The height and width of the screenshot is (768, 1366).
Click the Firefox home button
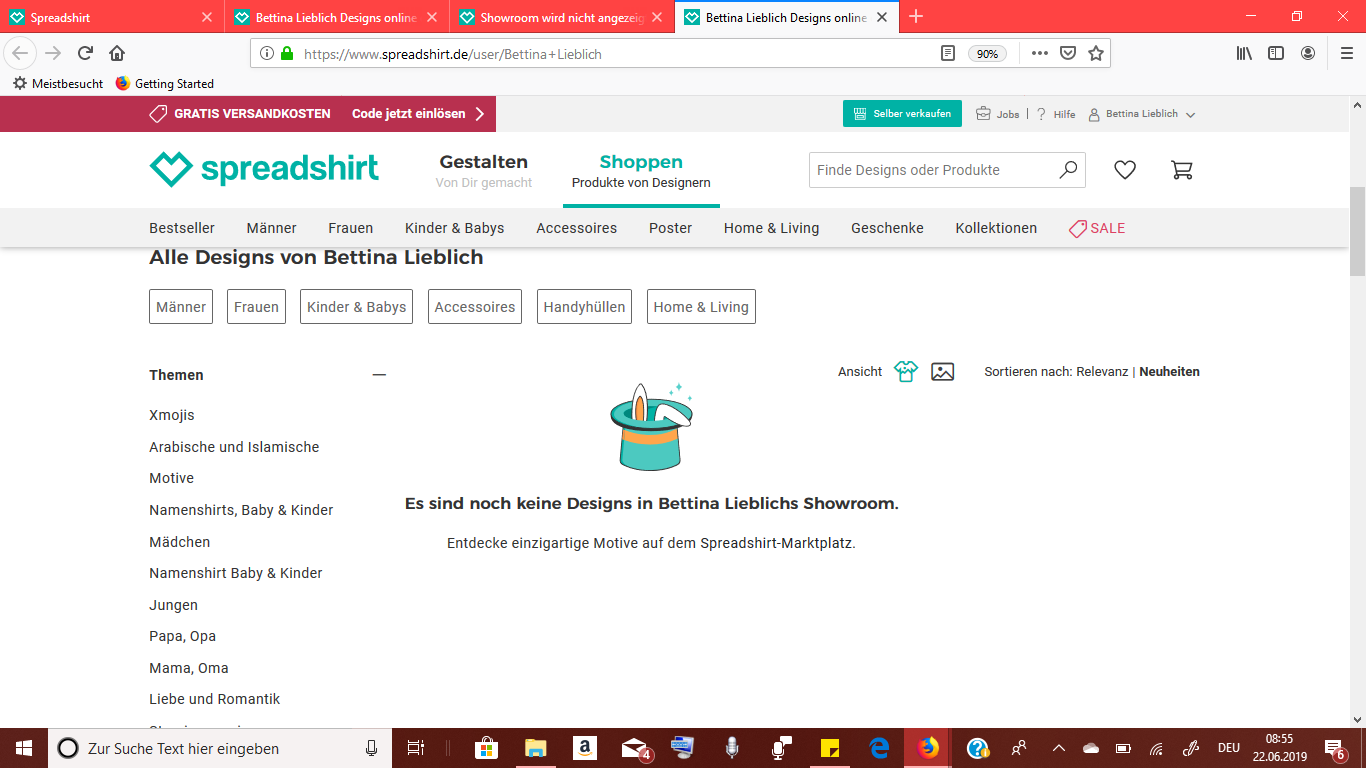(117, 54)
